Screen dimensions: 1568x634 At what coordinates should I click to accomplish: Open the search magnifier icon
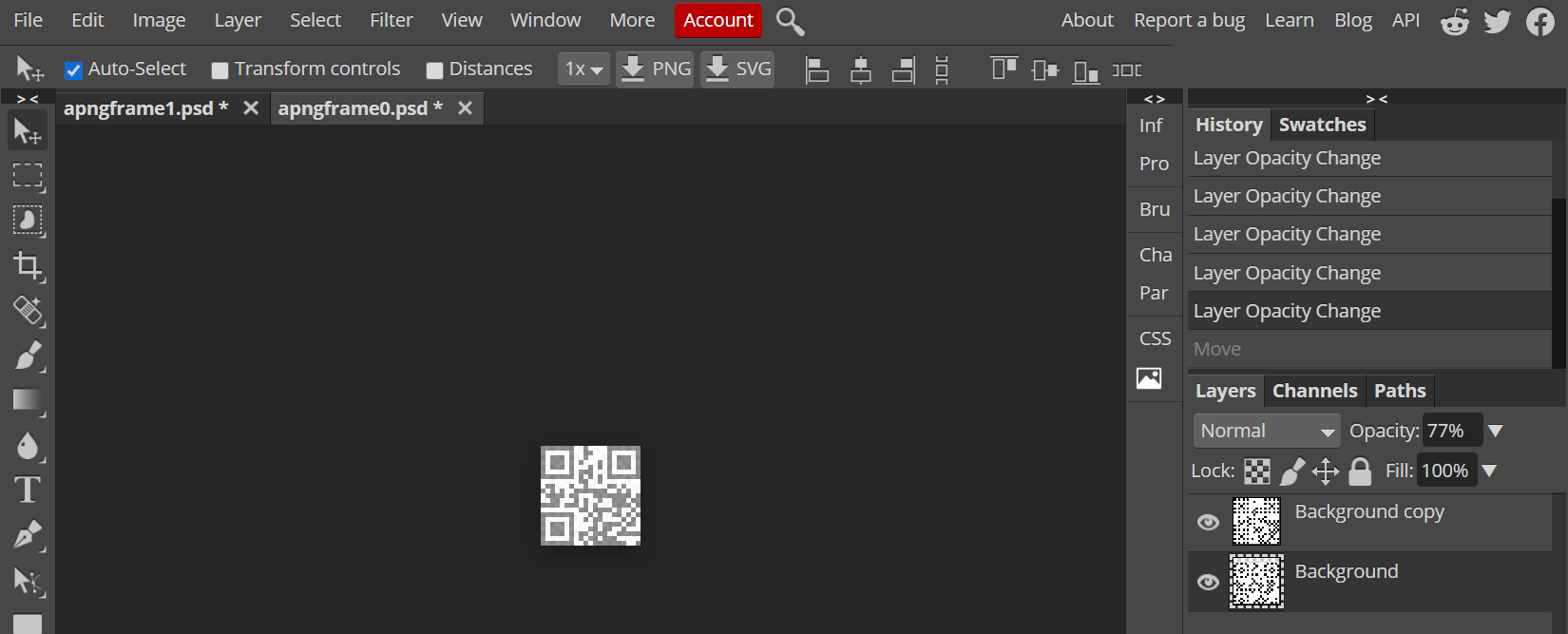pyautogui.click(x=790, y=21)
